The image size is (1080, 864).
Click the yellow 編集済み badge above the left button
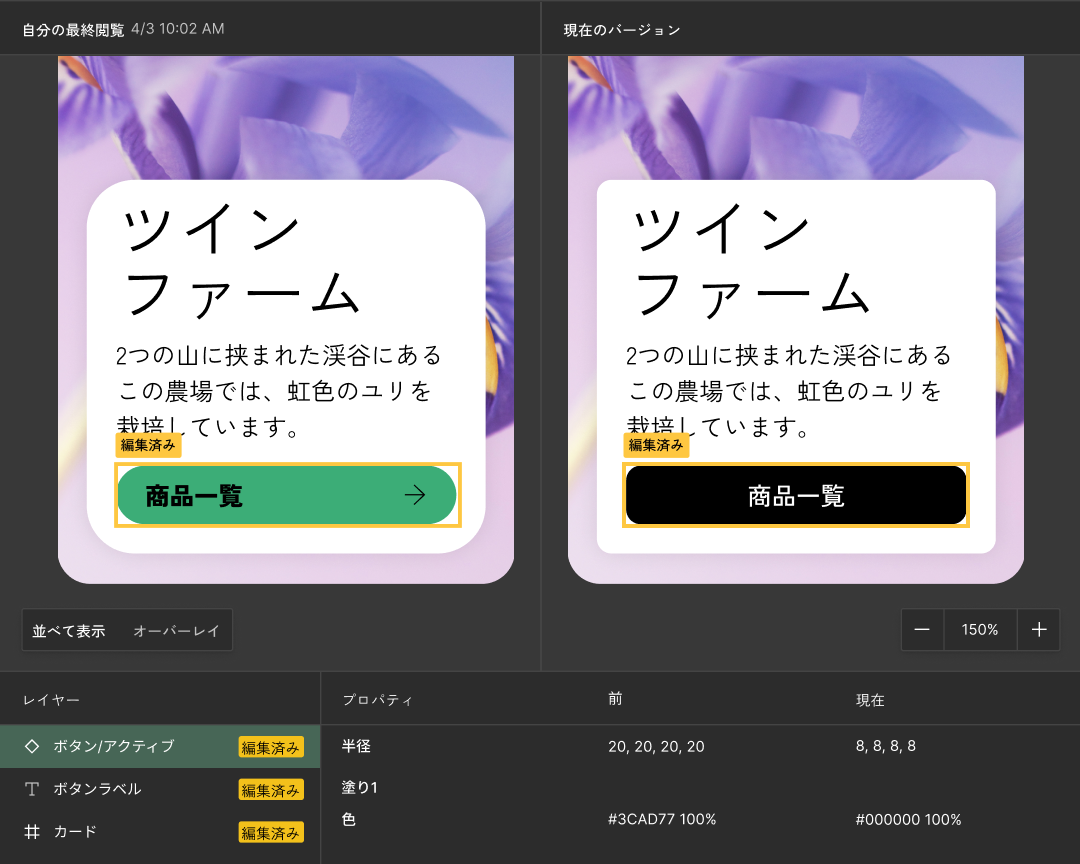tap(147, 445)
